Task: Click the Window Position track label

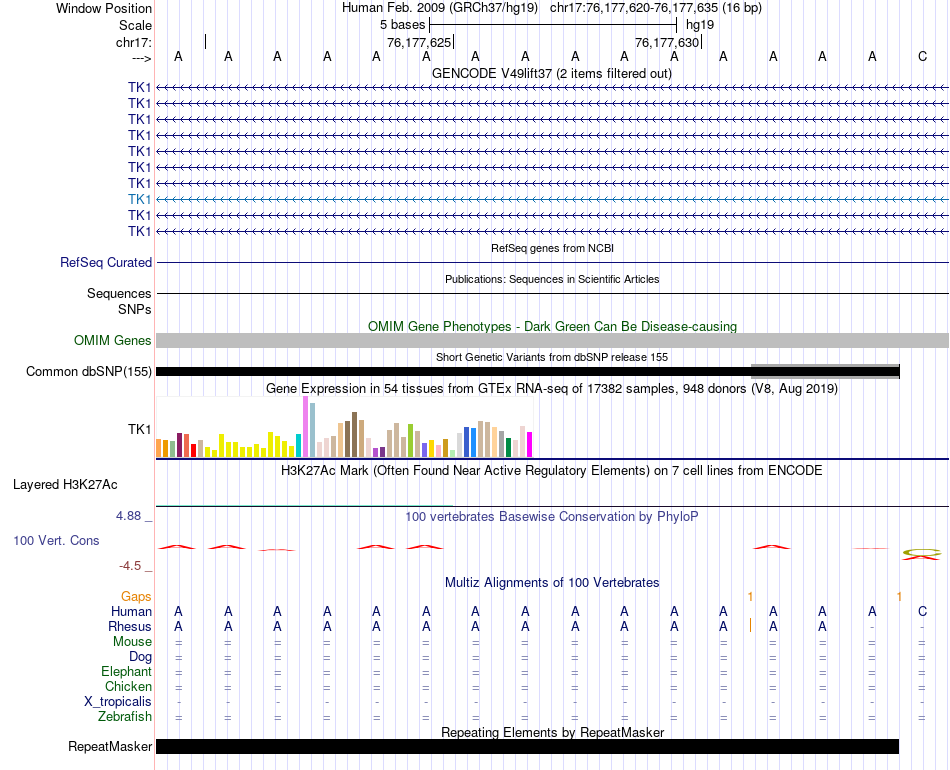Action: tap(104, 8)
